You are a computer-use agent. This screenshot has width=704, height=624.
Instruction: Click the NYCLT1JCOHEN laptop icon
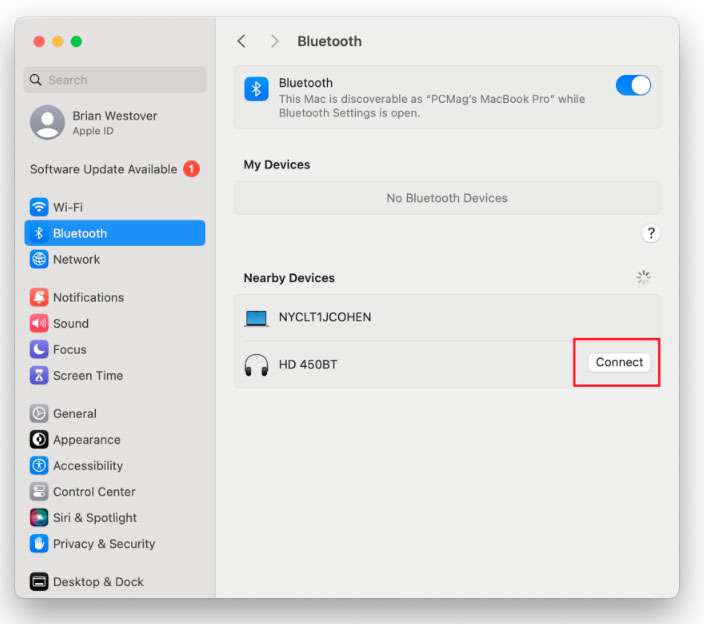(x=256, y=318)
